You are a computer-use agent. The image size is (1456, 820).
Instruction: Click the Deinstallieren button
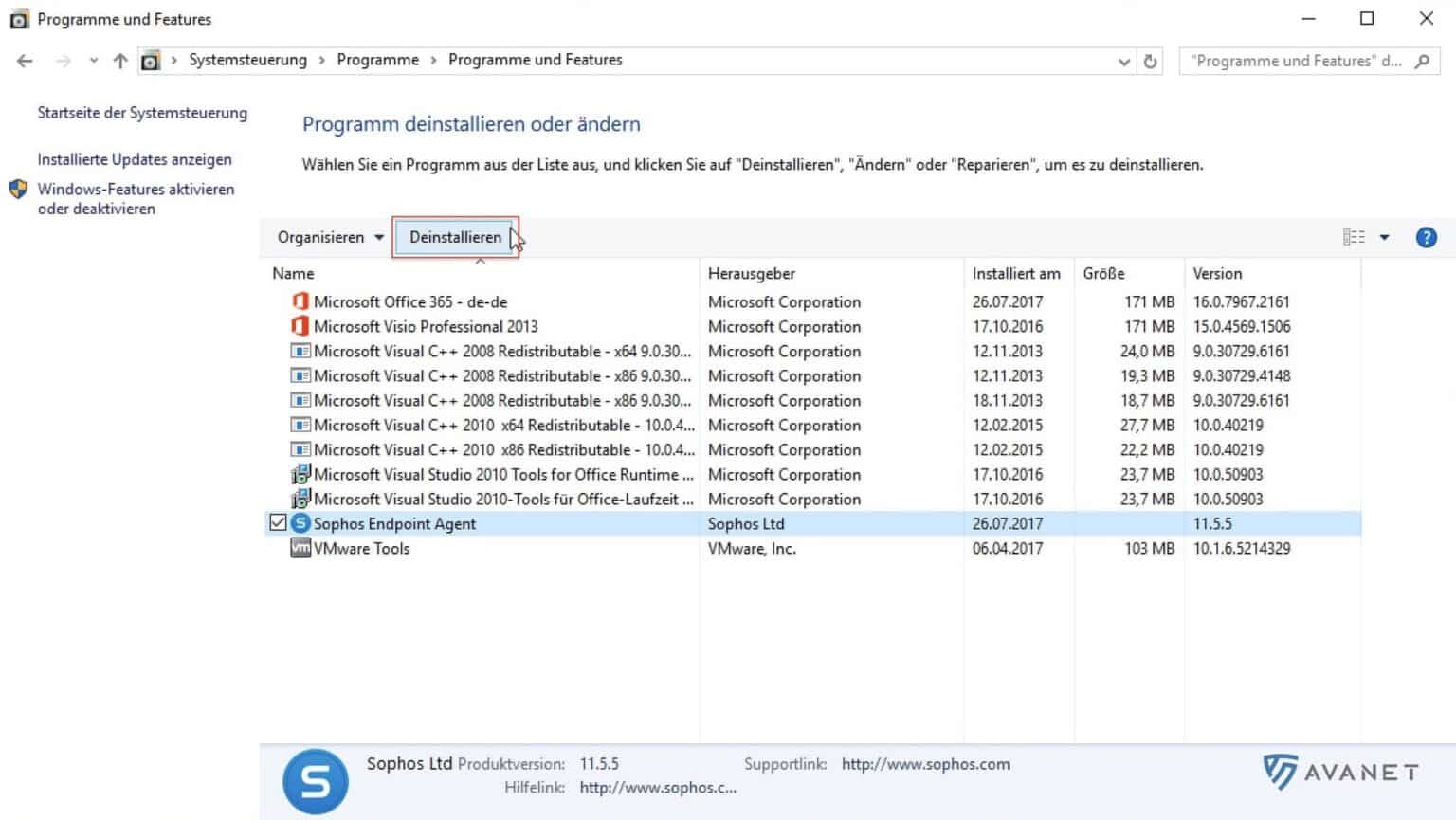point(456,237)
